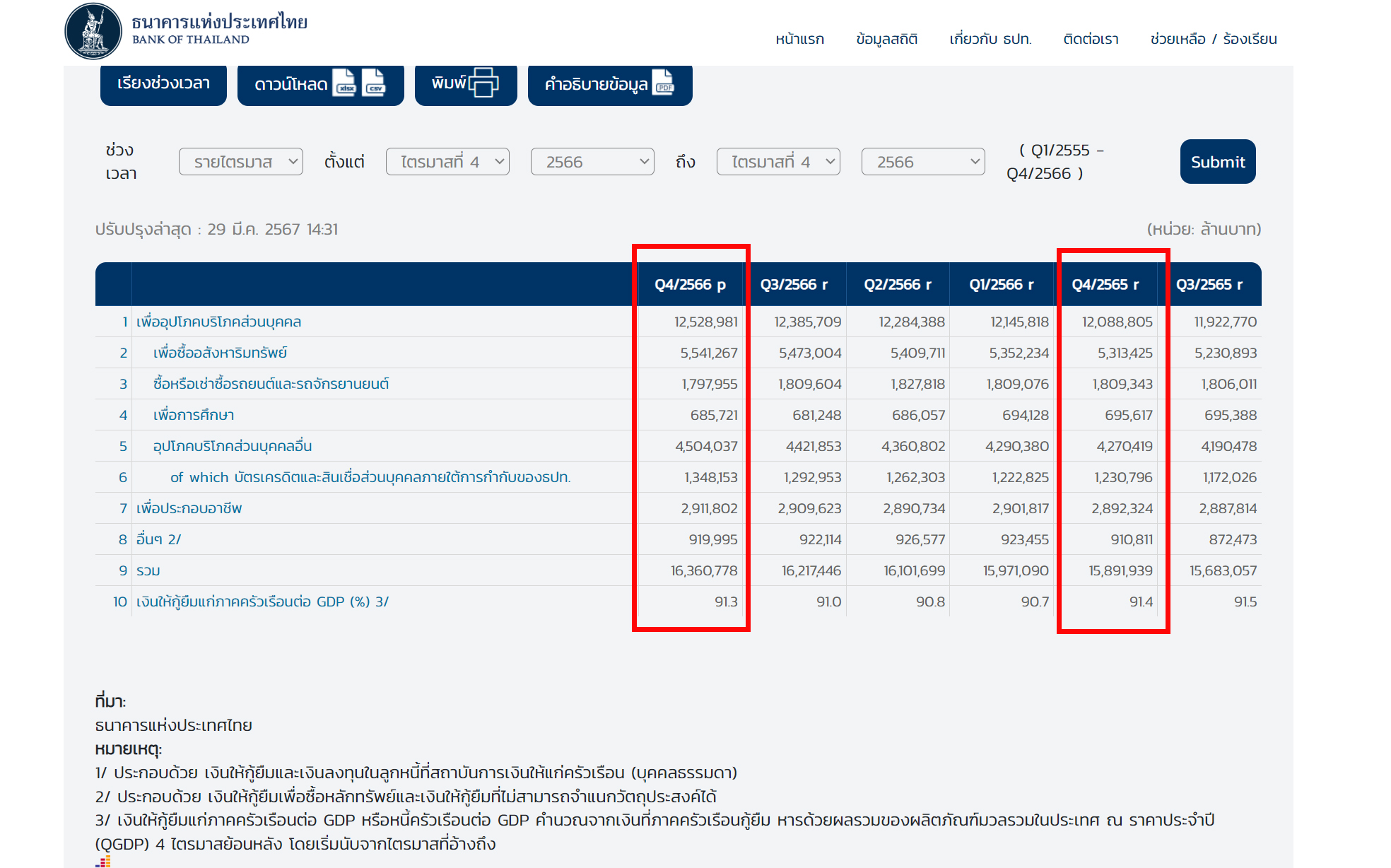Open the เพื่ออุปโภคบริโภคส่วนบุคคล row link
Viewport: 1391px width, 868px height.
218,322
